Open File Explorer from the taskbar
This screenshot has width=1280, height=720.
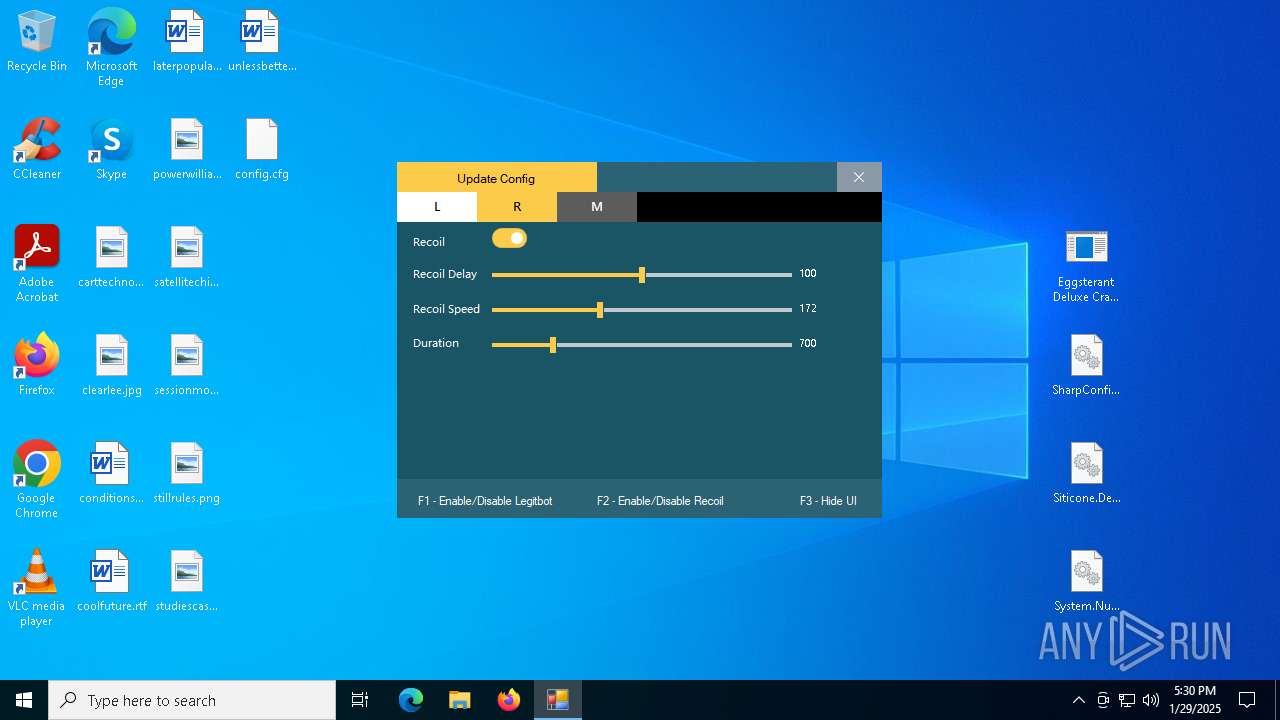460,700
